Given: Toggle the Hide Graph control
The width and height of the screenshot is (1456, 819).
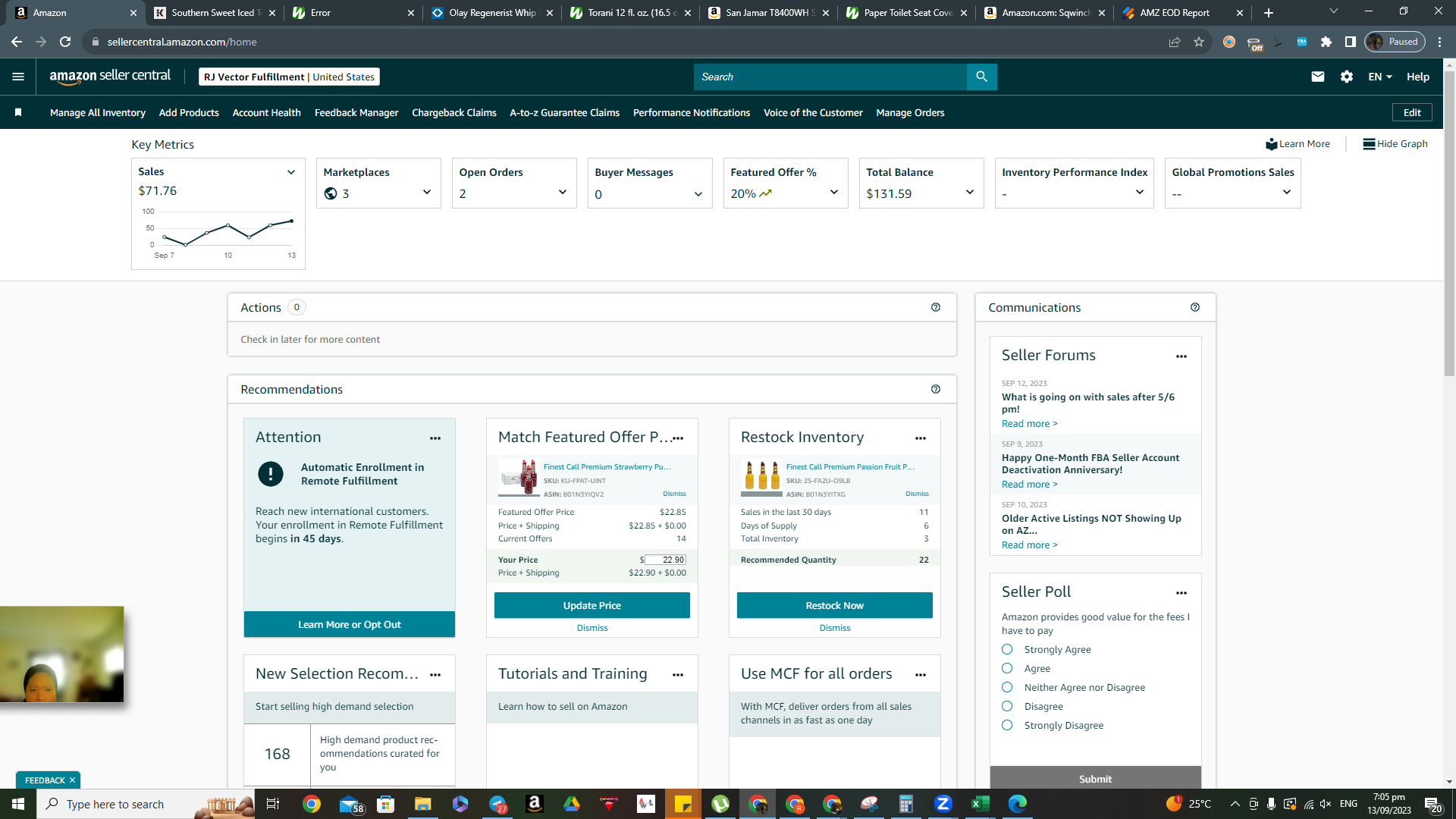Looking at the screenshot, I should tap(1395, 144).
